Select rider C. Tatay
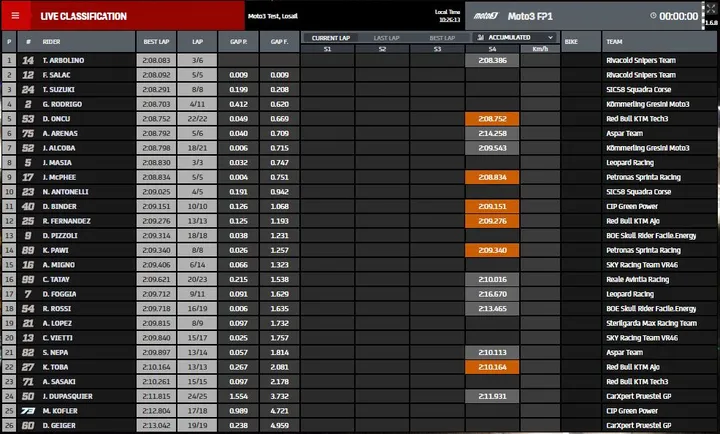This screenshot has width=720, height=434. [56, 280]
